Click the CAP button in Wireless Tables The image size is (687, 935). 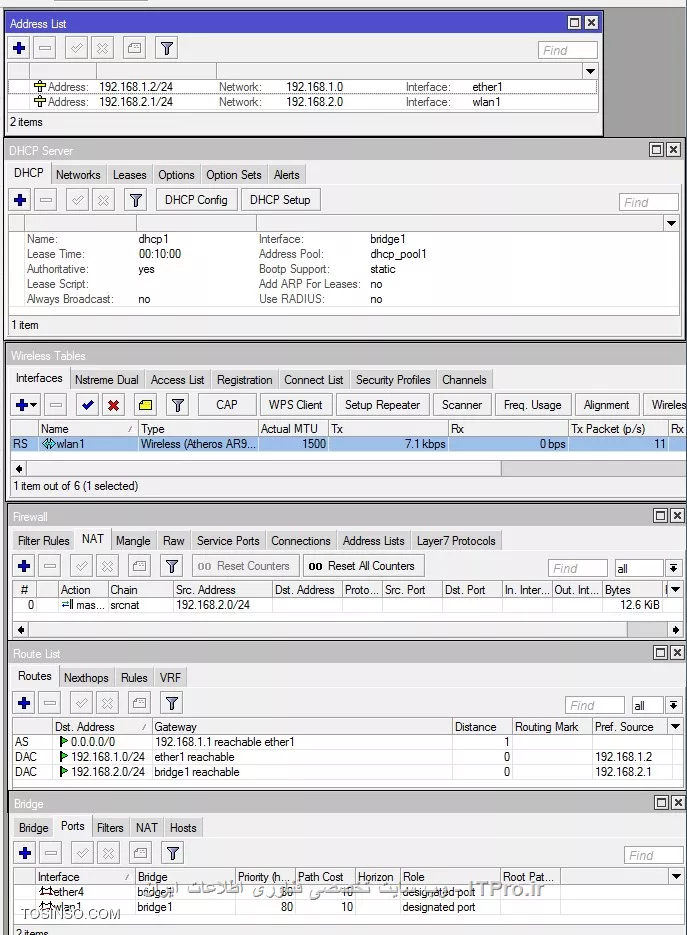[x=227, y=405]
